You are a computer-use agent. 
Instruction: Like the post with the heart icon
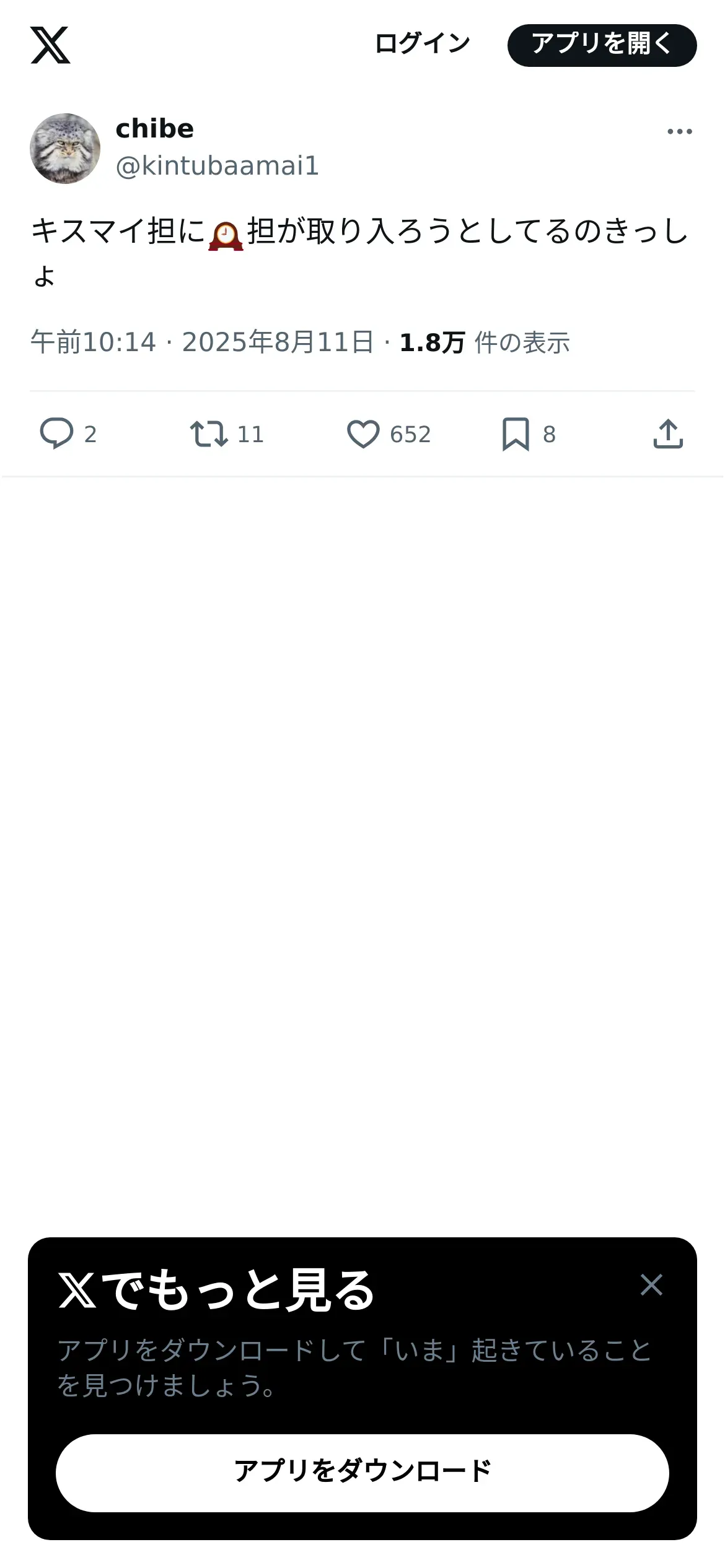[363, 433]
